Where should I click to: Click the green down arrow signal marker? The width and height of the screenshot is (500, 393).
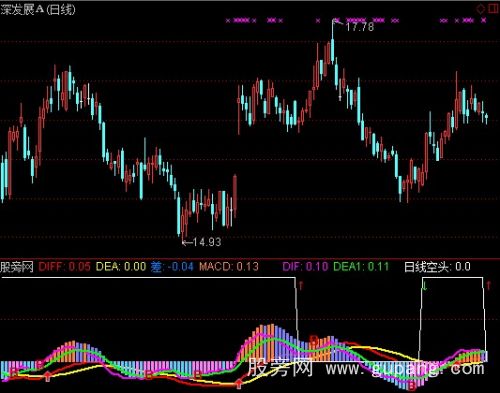point(425,286)
